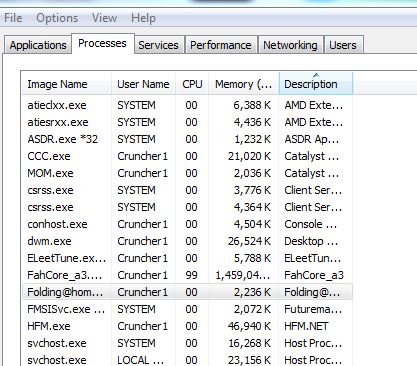Select the conhost.exe process
The width and height of the screenshot is (417, 366).
[187, 224]
